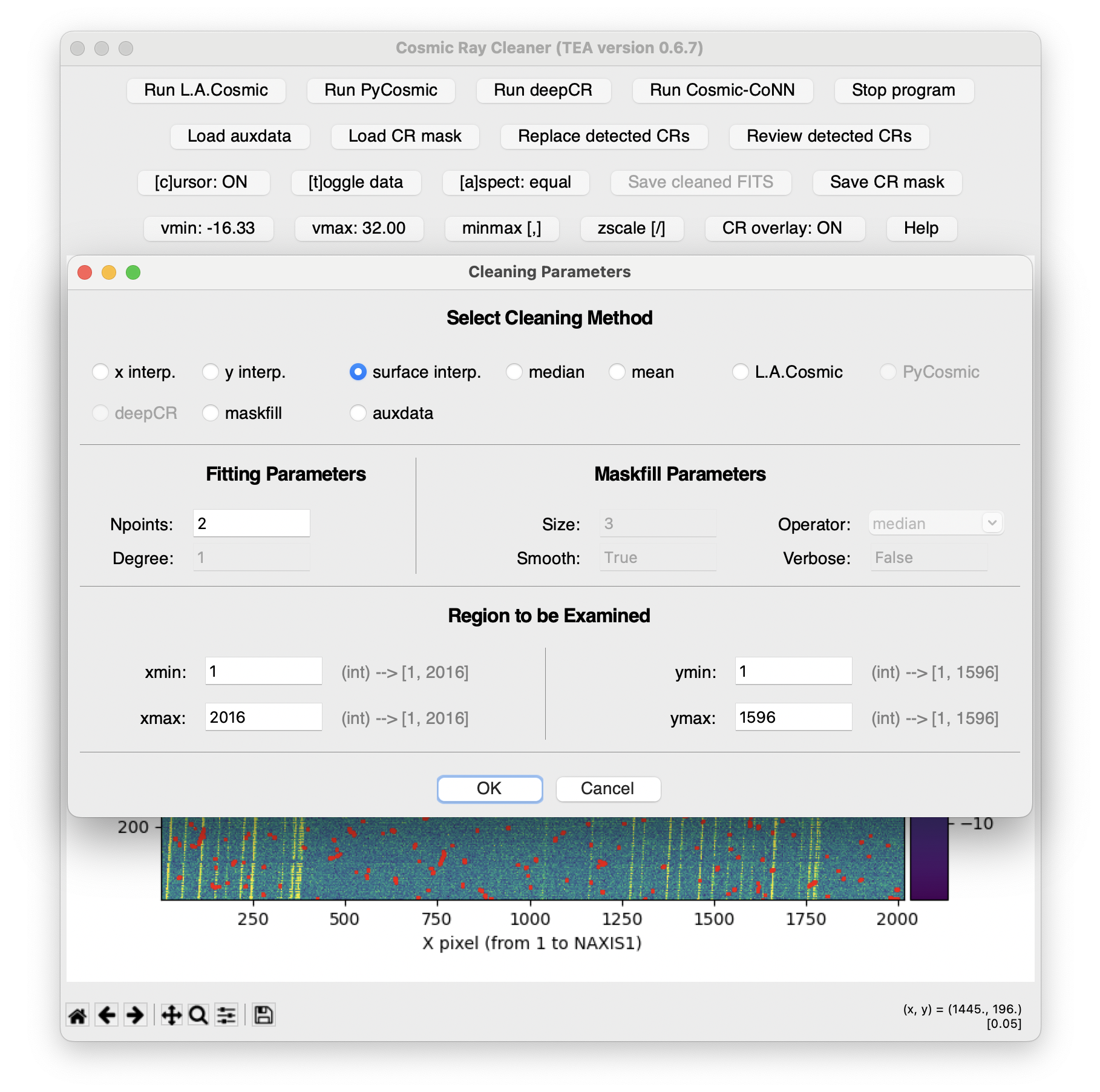
Task: Choose the median cleaning method
Action: tap(514, 372)
